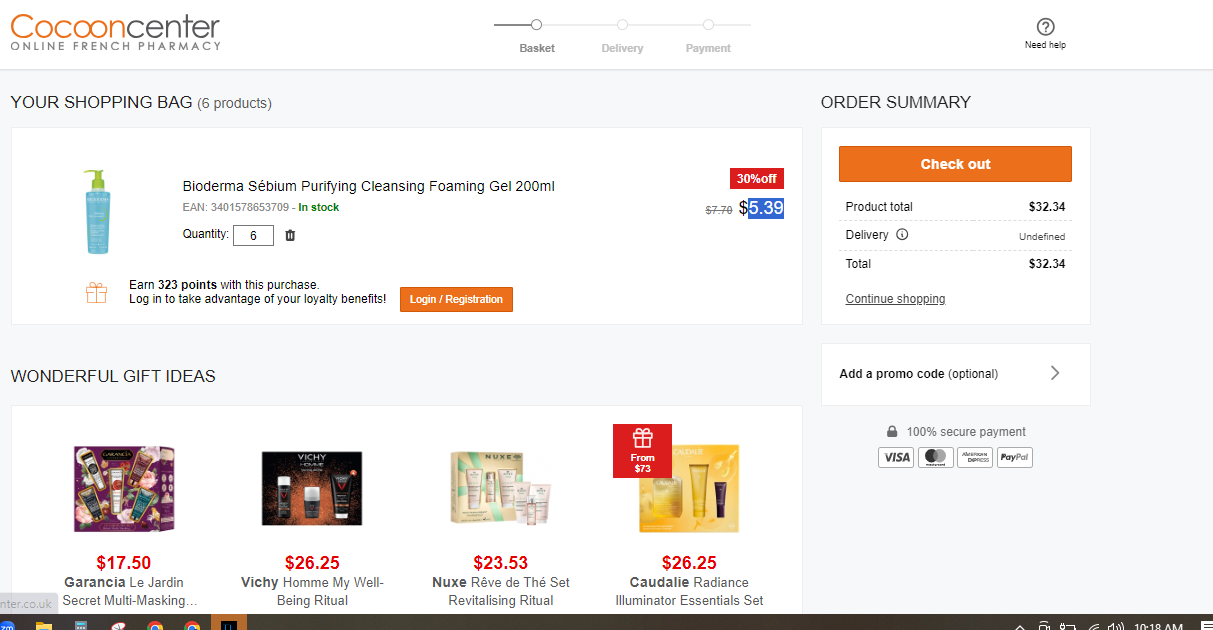
Task: Click the Delivery info icon
Action: point(902,235)
